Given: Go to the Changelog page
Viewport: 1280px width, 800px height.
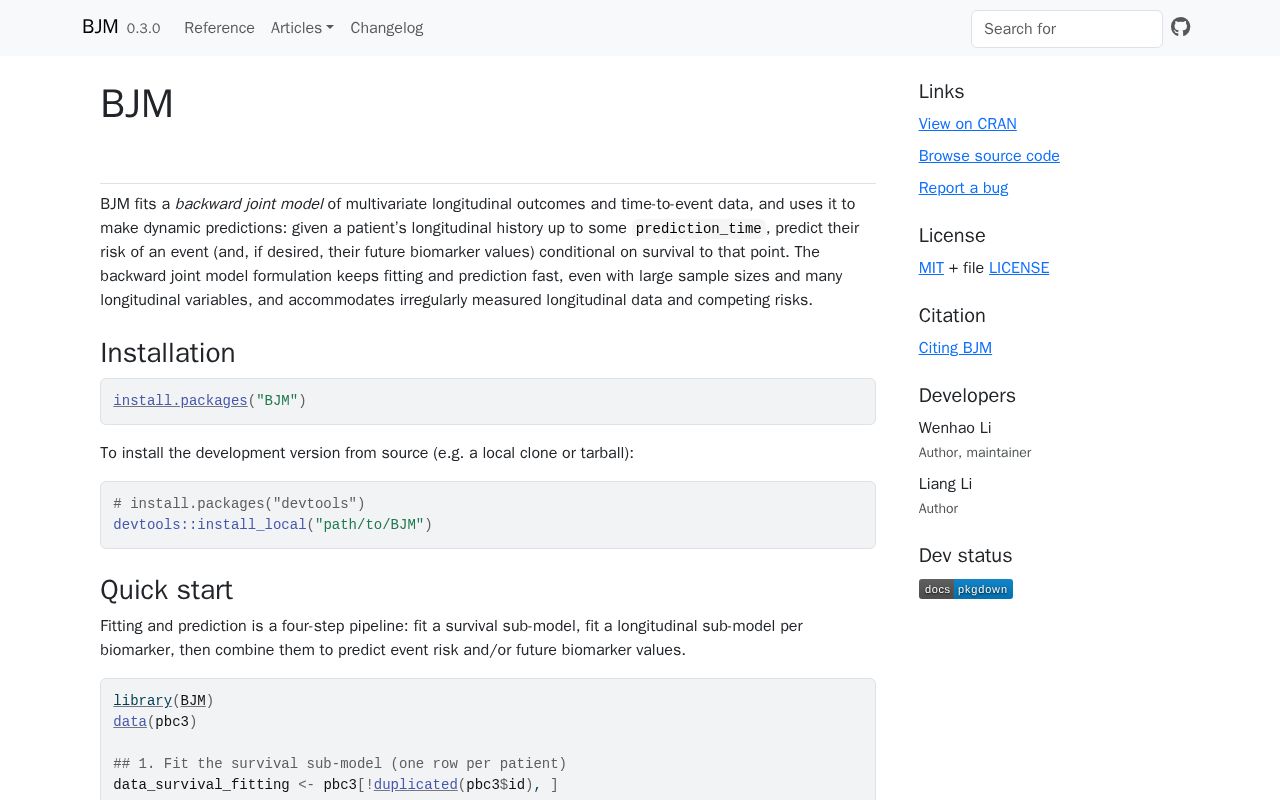Looking at the screenshot, I should pos(387,28).
